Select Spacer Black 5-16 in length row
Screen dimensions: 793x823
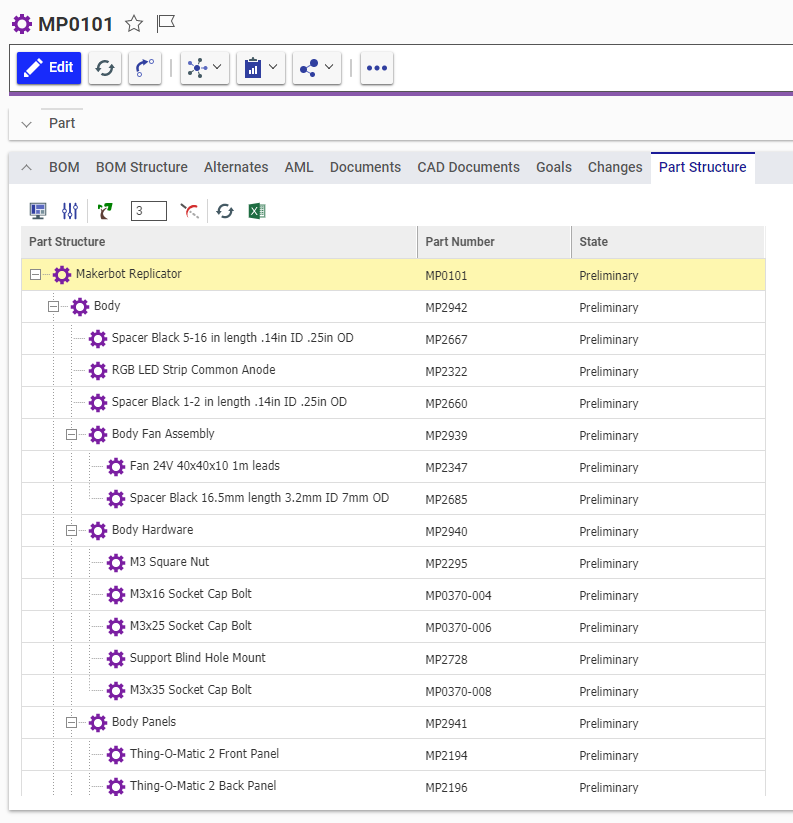(x=393, y=339)
